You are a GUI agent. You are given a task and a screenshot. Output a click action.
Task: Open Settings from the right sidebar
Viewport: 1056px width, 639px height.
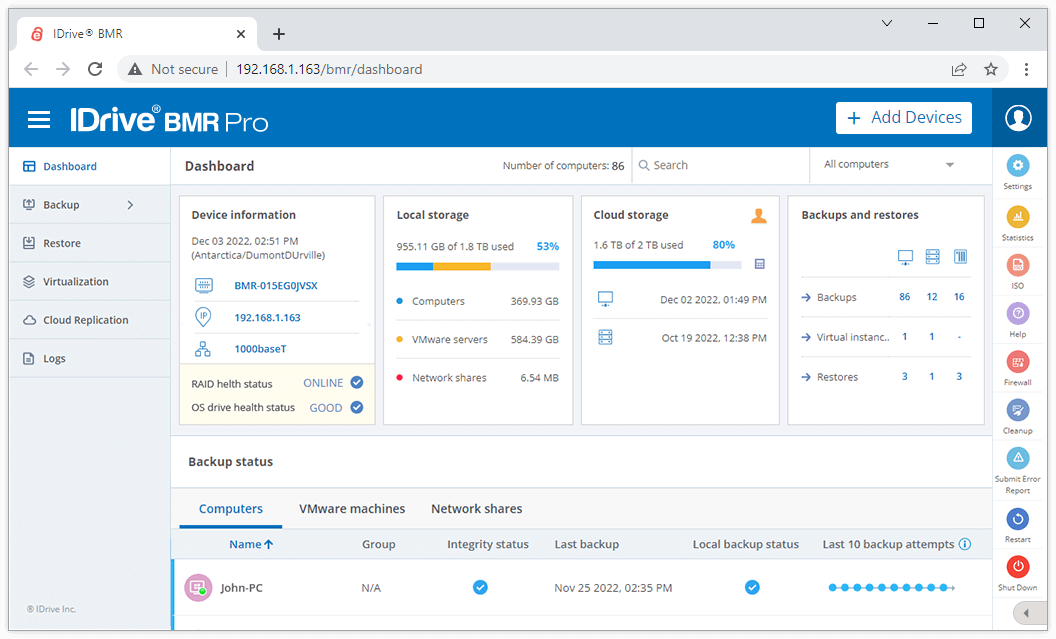click(1018, 166)
